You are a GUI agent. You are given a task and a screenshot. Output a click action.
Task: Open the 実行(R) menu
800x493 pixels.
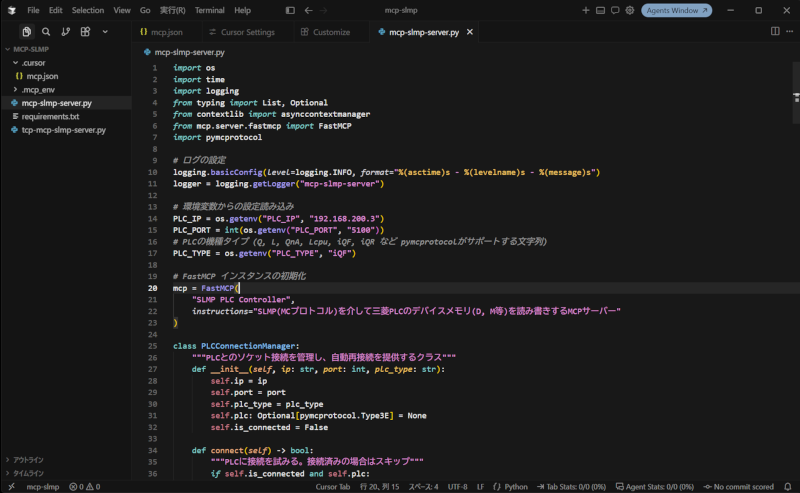(172, 10)
